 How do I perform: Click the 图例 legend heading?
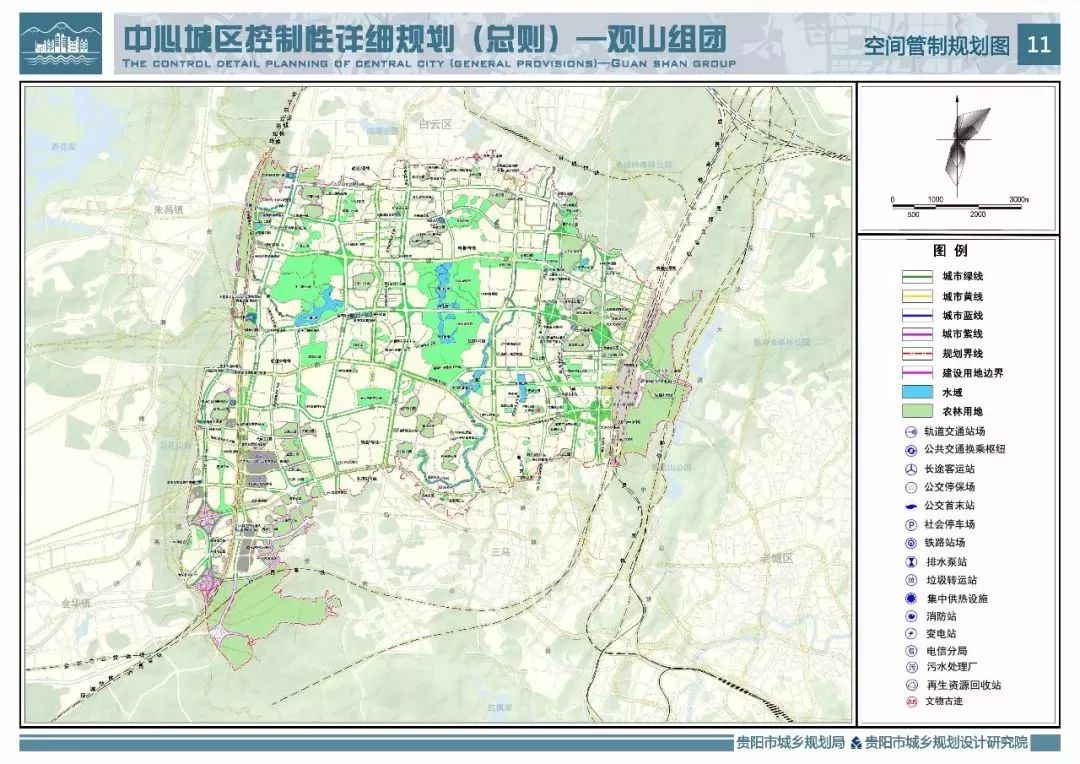click(x=951, y=251)
